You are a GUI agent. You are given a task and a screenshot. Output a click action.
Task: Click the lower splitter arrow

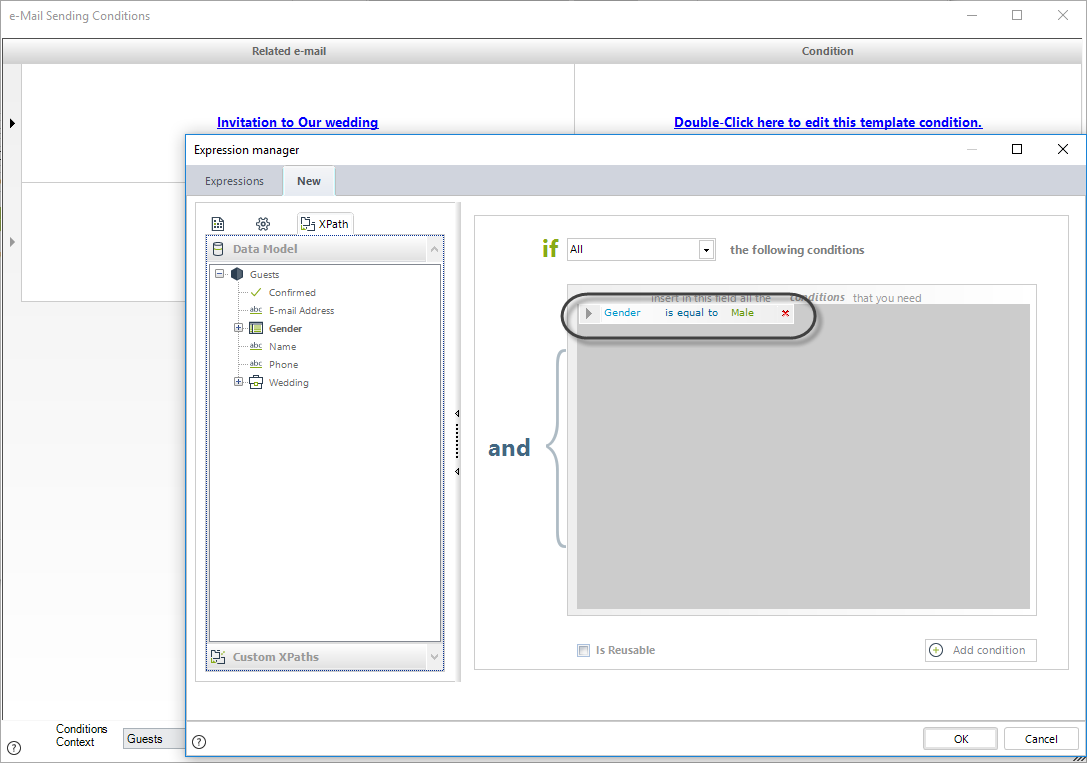click(x=457, y=471)
